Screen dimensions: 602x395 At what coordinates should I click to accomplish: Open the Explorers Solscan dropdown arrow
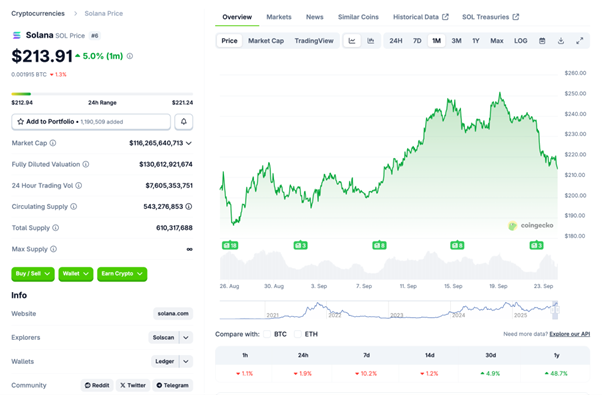[x=186, y=337]
